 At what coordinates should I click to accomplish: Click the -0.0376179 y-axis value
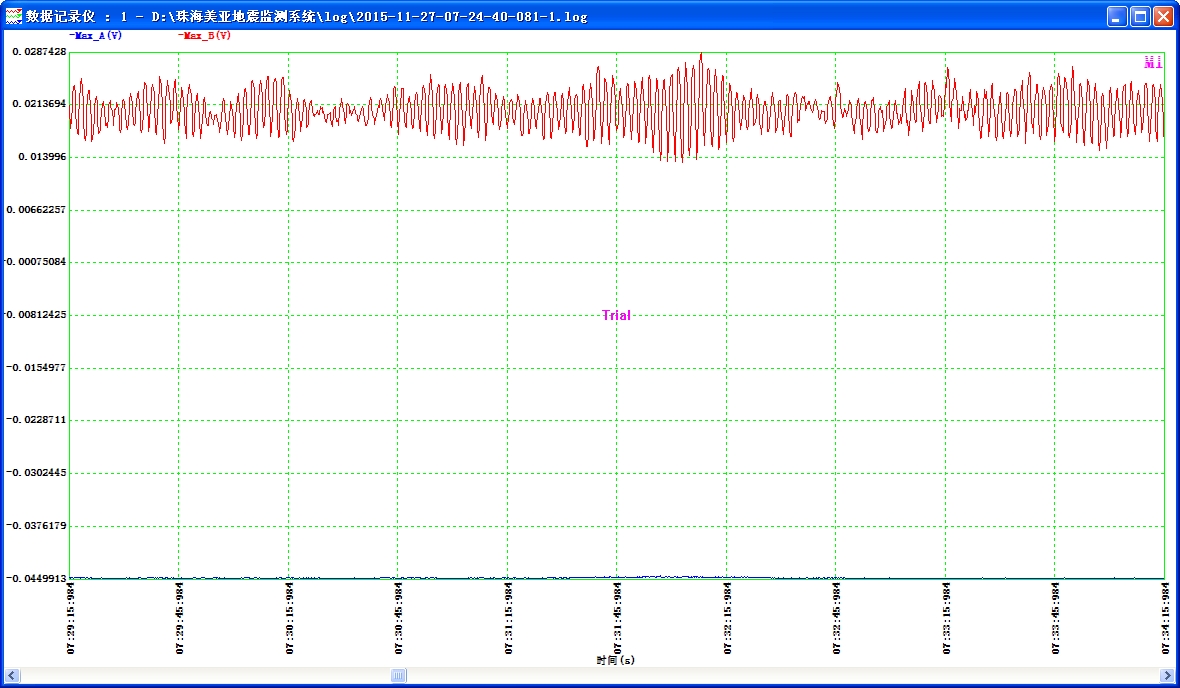[36, 525]
